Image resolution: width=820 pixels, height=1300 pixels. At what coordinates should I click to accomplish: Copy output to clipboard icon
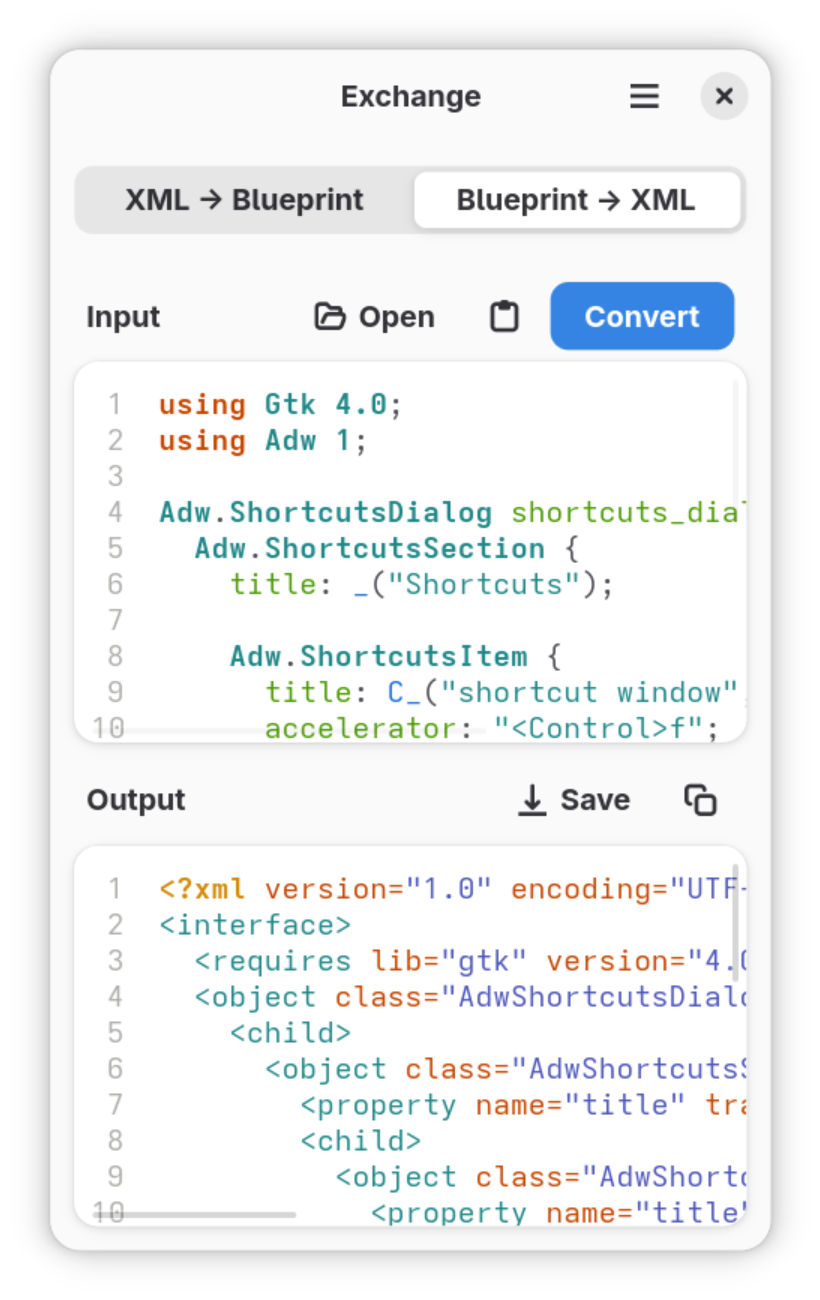tap(700, 800)
